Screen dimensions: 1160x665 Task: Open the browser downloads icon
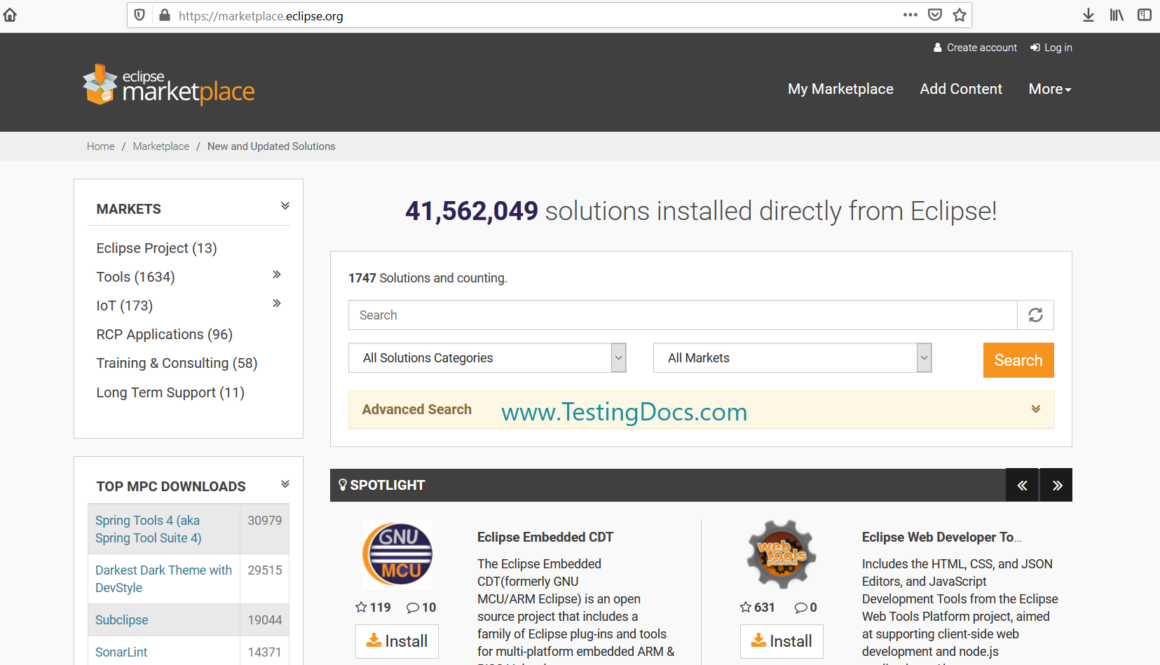click(1088, 15)
